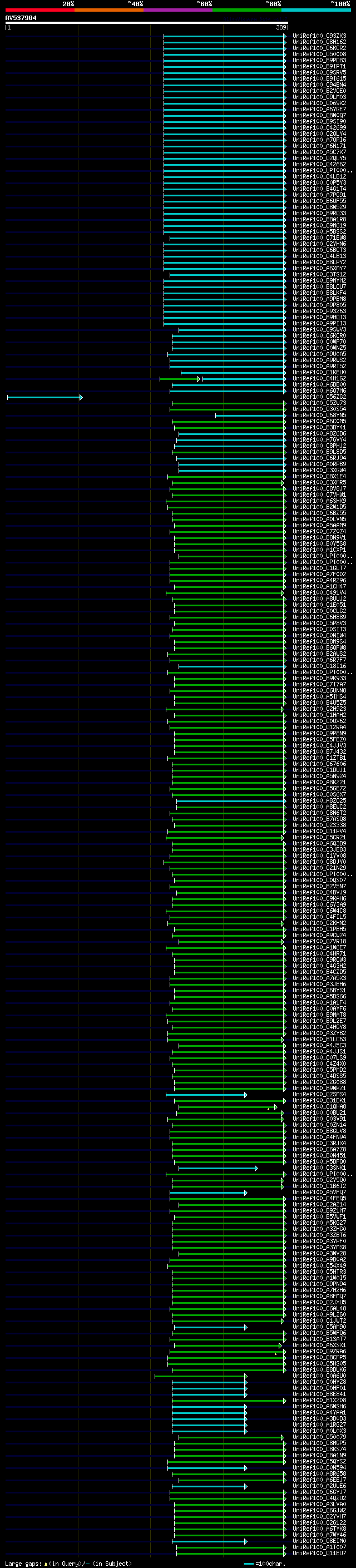The width and height of the screenshot is (356, 1568).
Task: Click the green ~80% identity legend segment
Action: (247, 10)
